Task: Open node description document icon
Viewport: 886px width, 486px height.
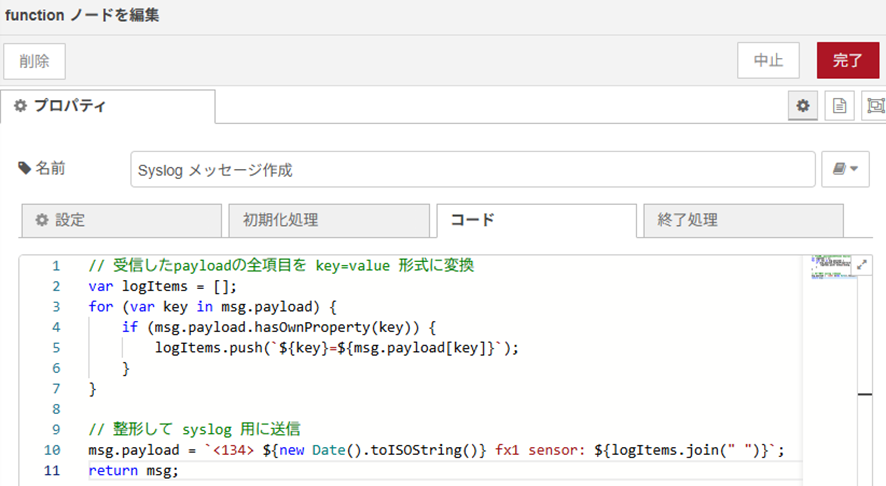Action: coord(839,106)
